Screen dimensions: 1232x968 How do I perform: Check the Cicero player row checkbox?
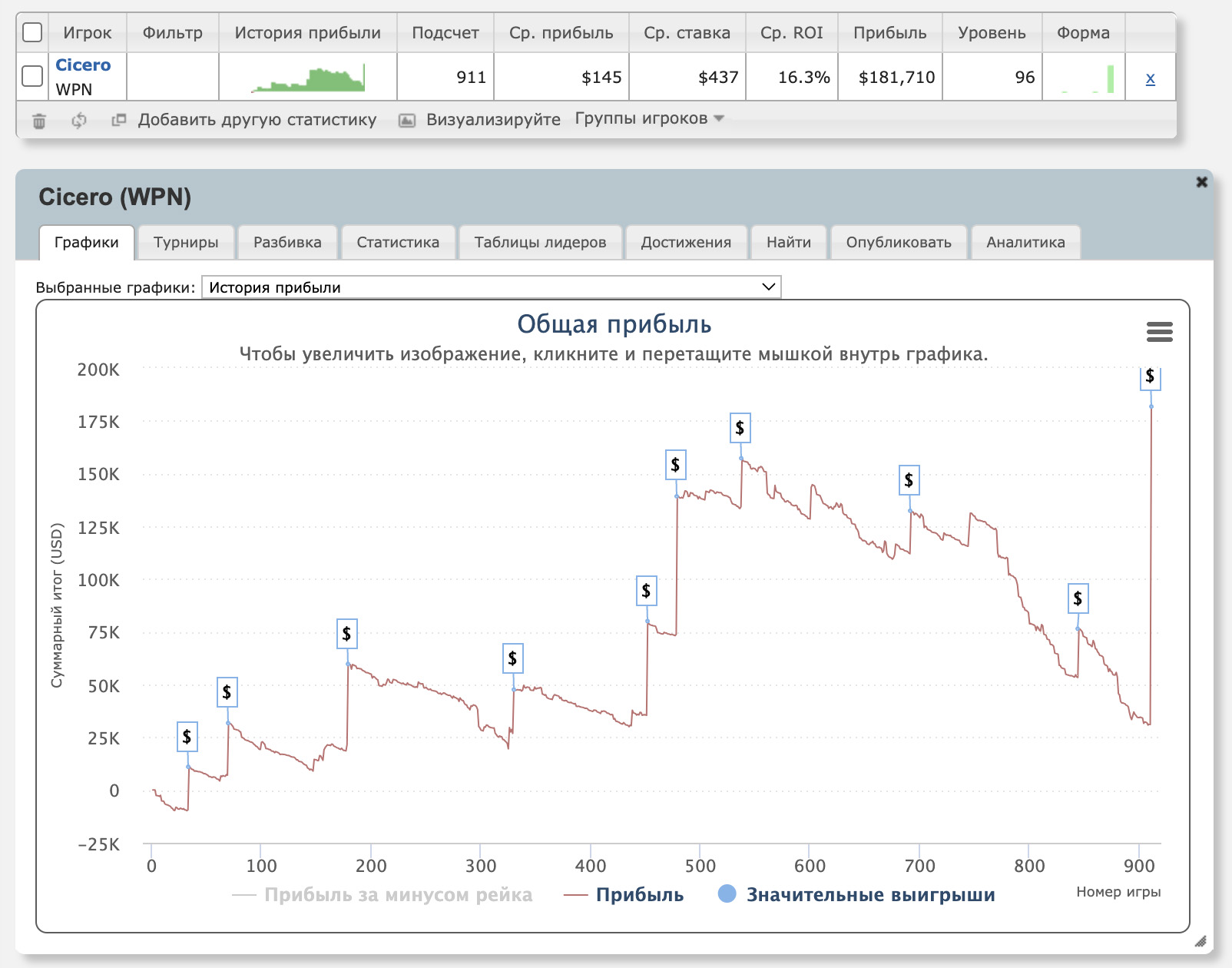tap(32, 76)
